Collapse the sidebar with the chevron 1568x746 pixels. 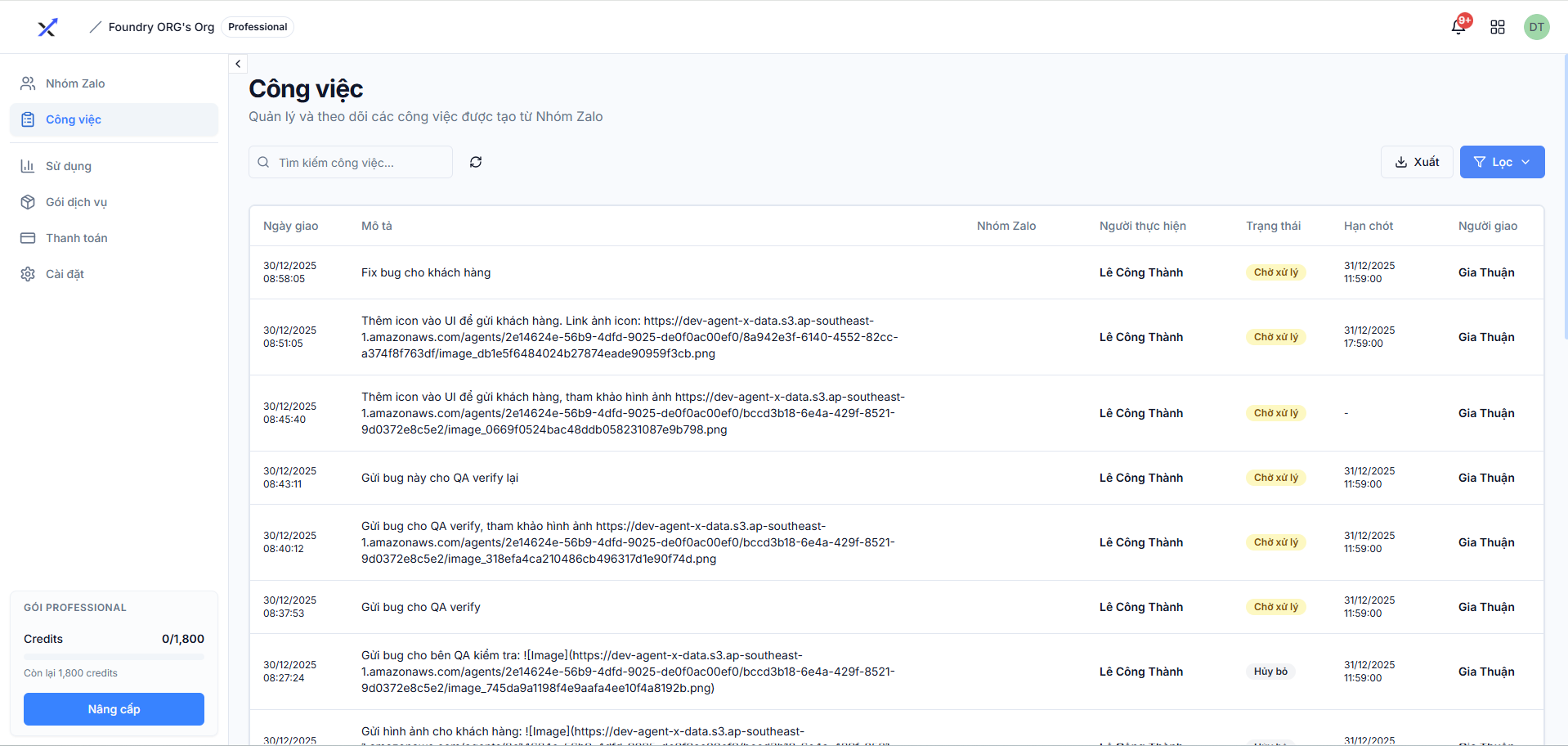click(x=238, y=64)
